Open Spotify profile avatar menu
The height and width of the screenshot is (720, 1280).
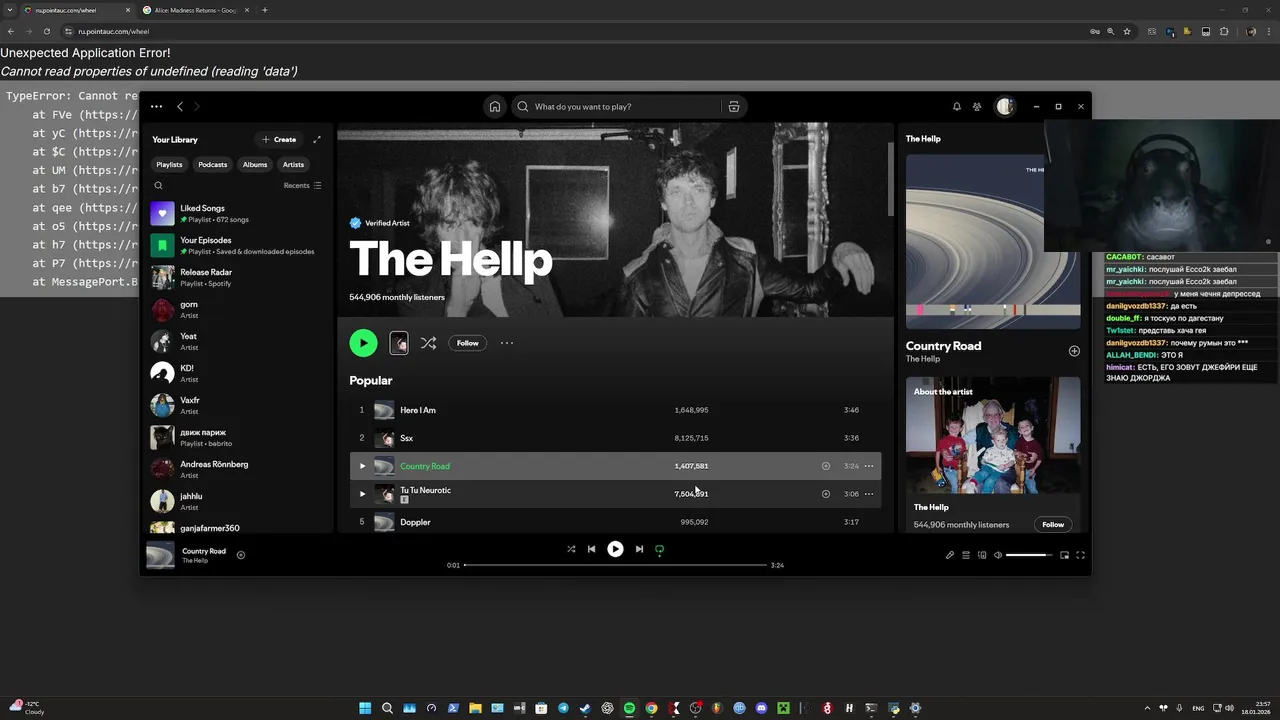(1005, 107)
